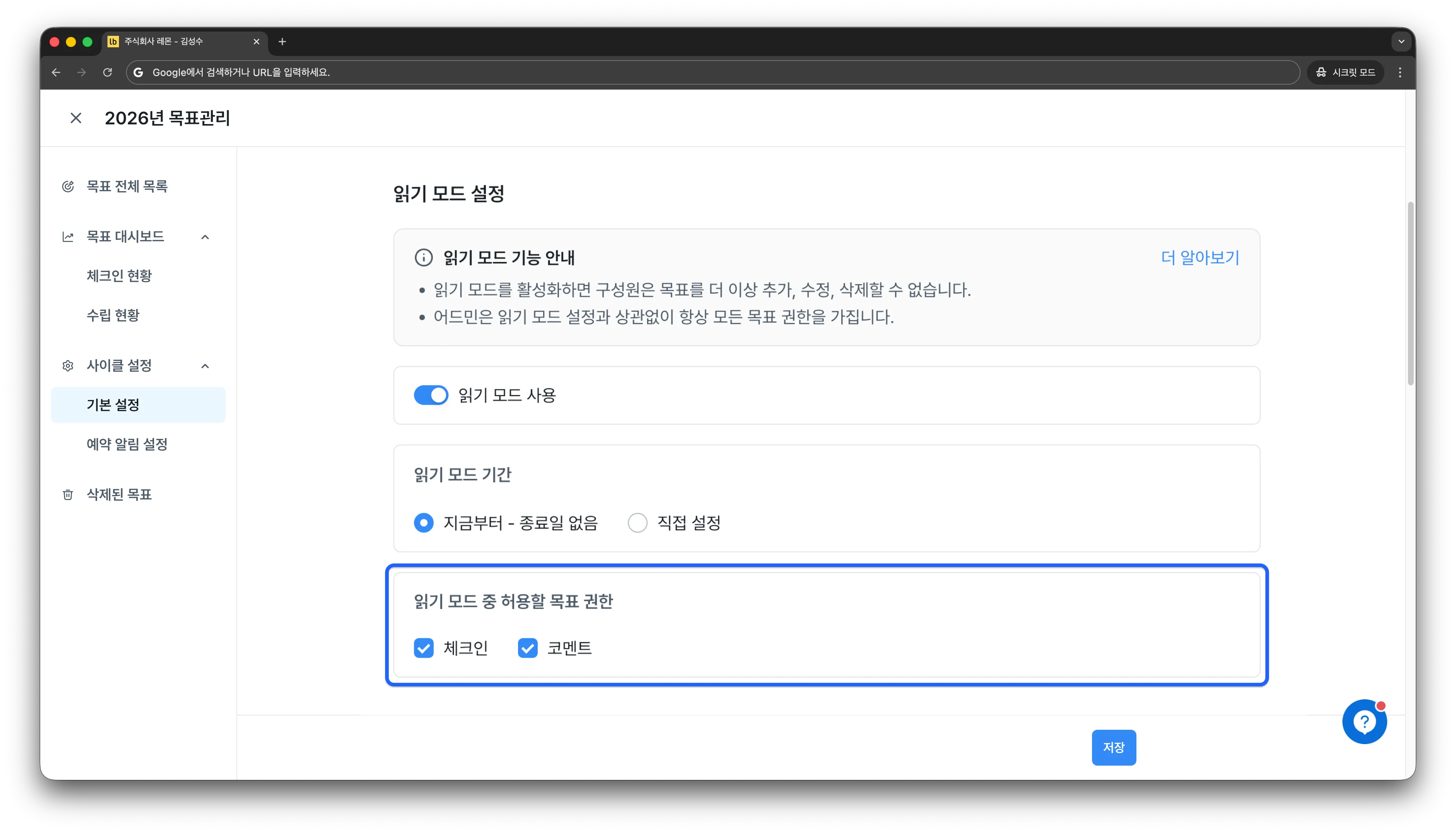The height and width of the screenshot is (833, 1456).
Task: Uncheck the 체크인 permission checkbox
Action: pyautogui.click(x=423, y=648)
